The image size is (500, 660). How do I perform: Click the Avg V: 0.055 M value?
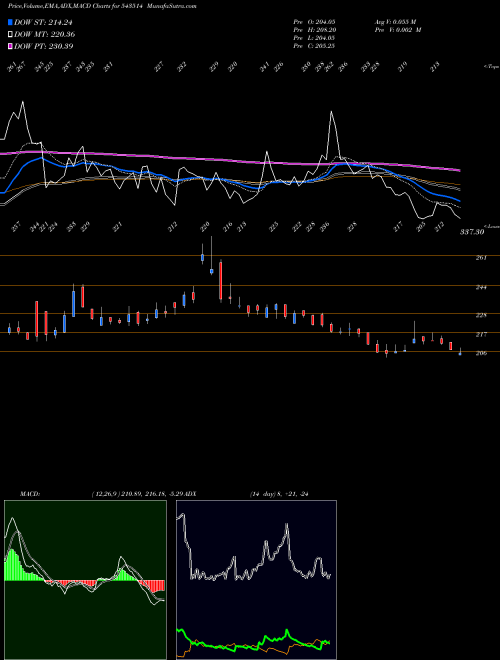[x=395, y=22]
